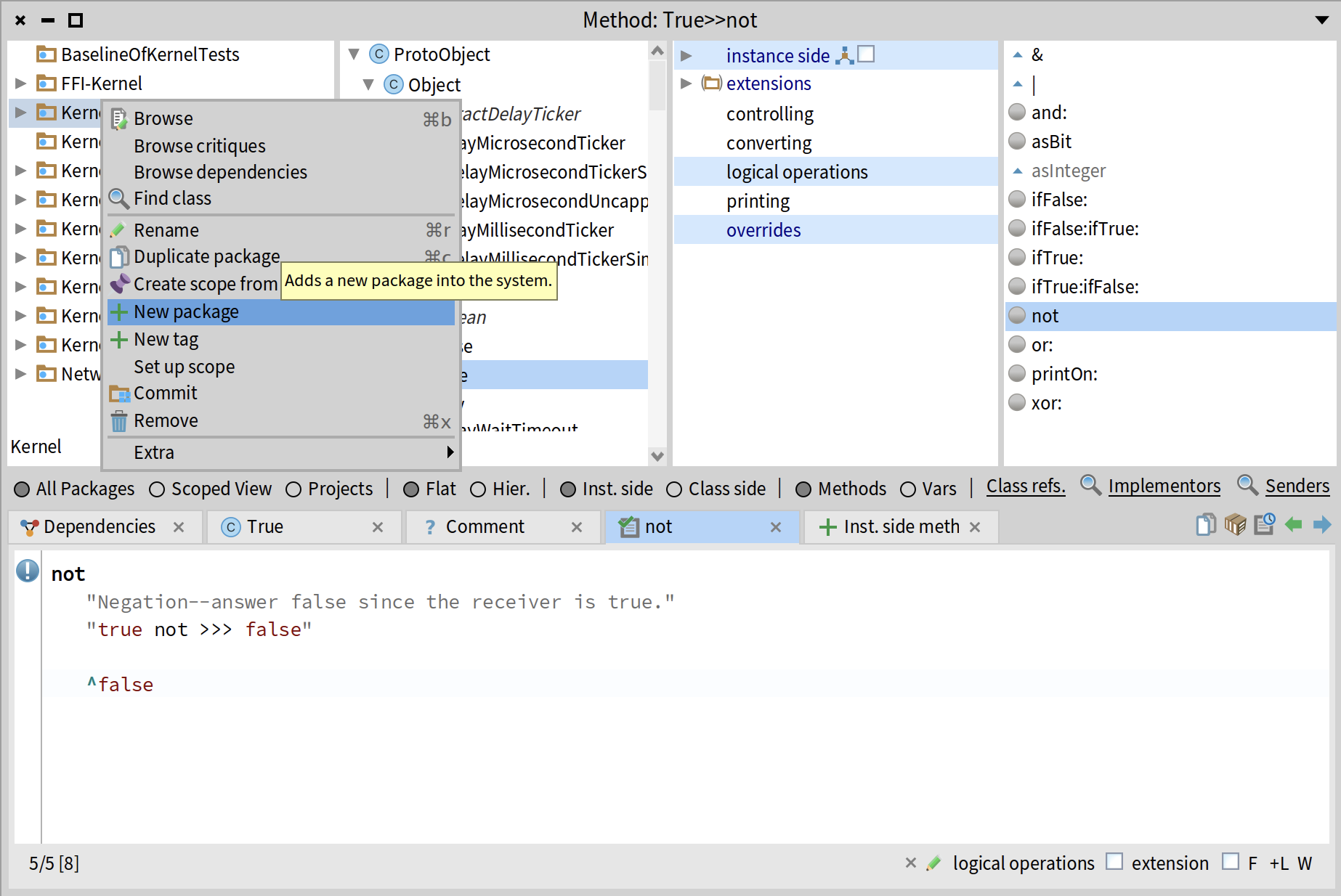Click the green back navigation arrow
The height and width of the screenshot is (896, 1341).
pos(1293,524)
